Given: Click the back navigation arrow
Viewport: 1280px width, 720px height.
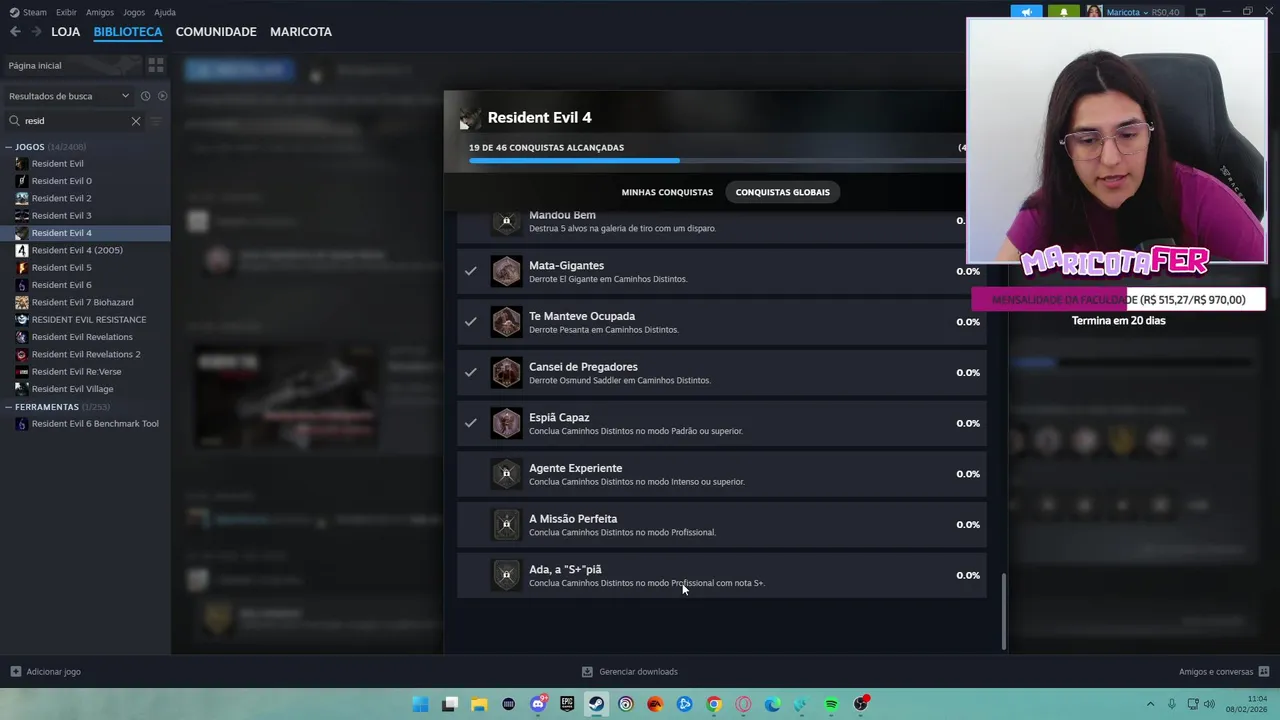Looking at the screenshot, I should pyautogui.click(x=15, y=32).
